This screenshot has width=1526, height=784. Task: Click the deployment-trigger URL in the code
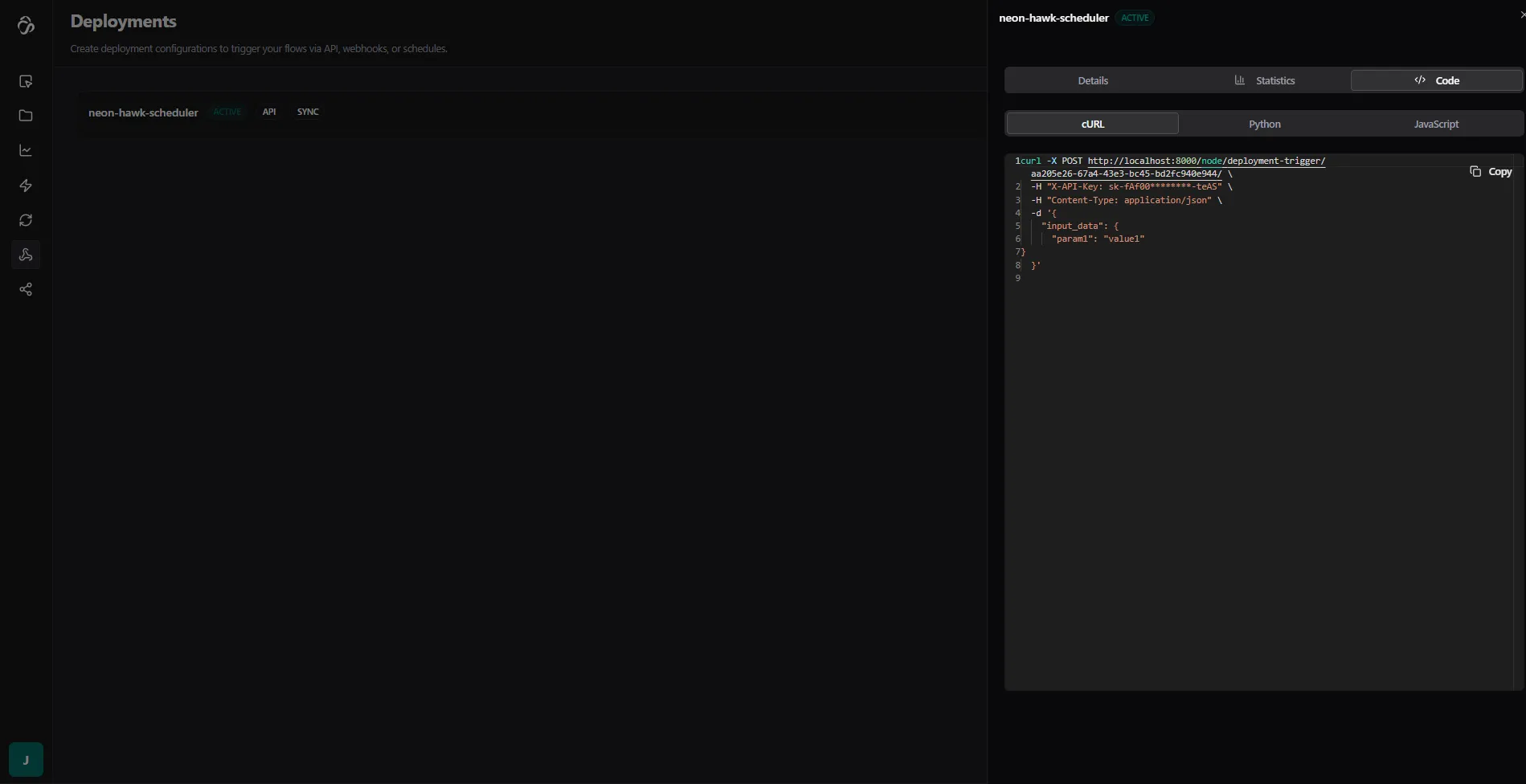pyautogui.click(x=1205, y=161)
